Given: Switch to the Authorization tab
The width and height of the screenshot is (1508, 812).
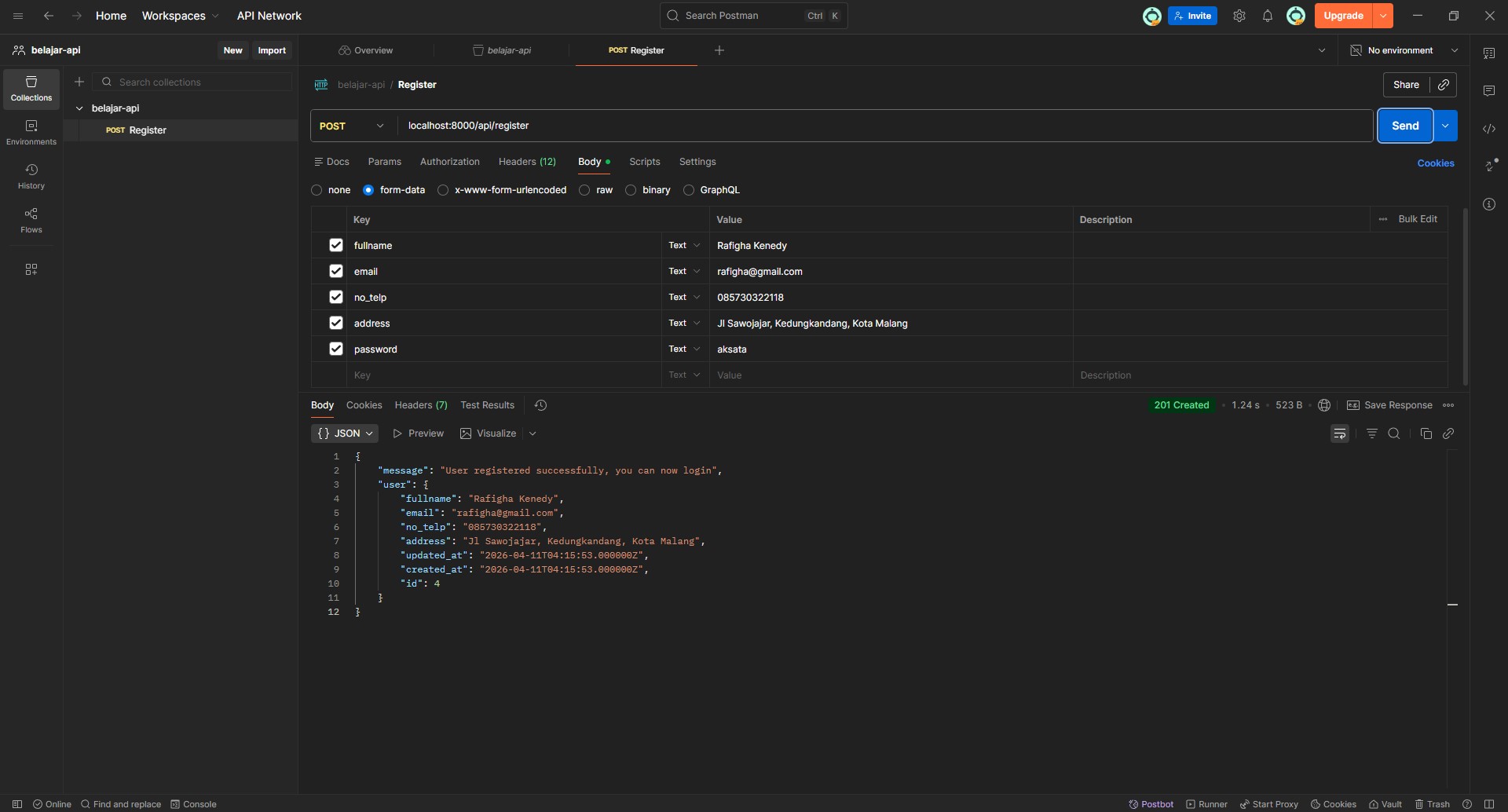Looking at the screenshot, I should pyautogui.click(x=449, y=162).
